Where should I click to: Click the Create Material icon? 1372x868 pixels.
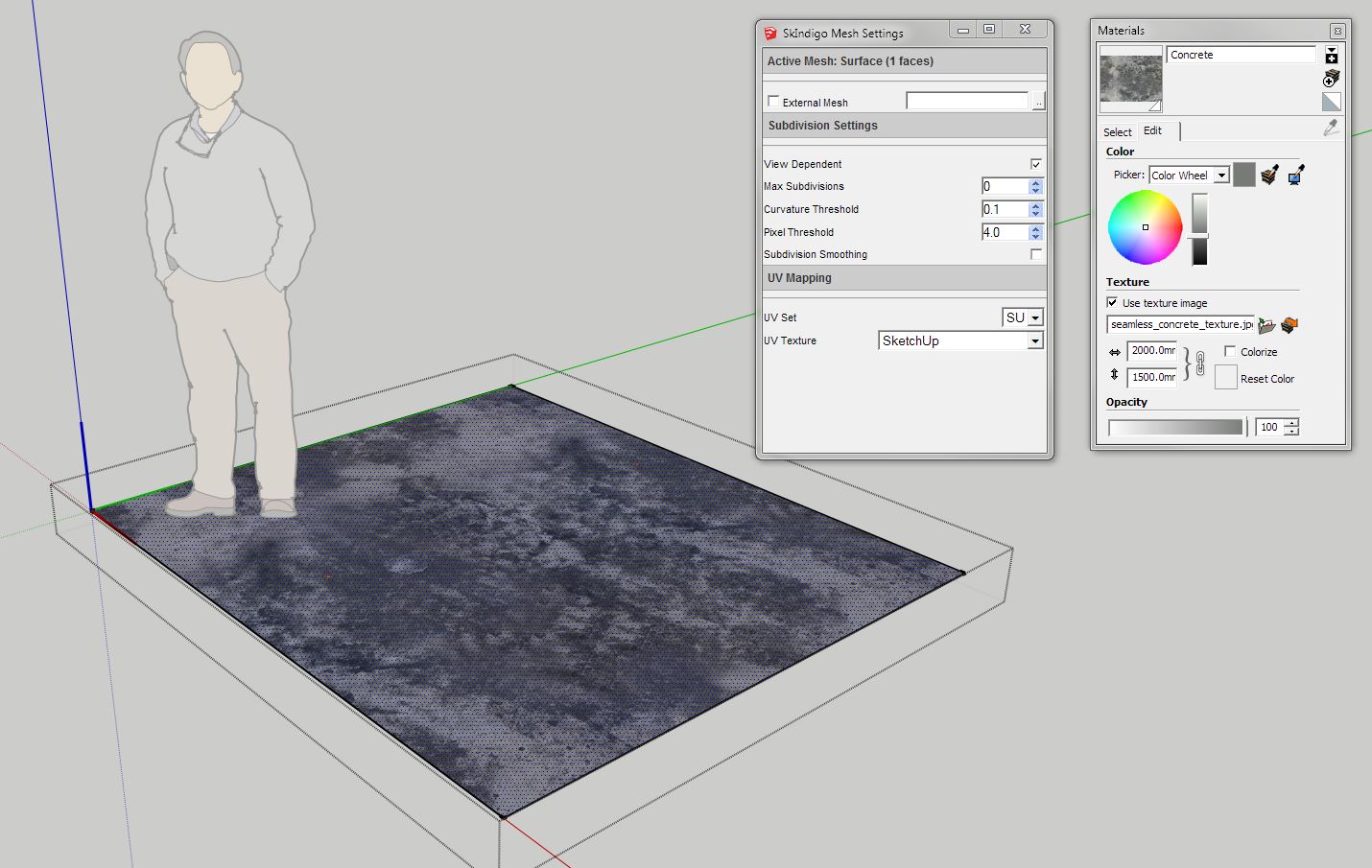(x=1331, y=79)
